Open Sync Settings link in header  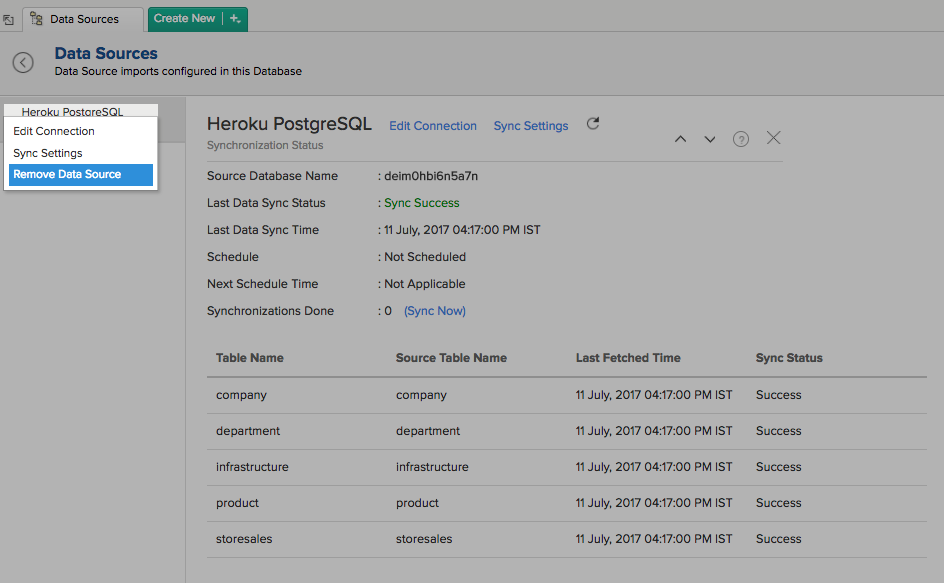(531, 126)
